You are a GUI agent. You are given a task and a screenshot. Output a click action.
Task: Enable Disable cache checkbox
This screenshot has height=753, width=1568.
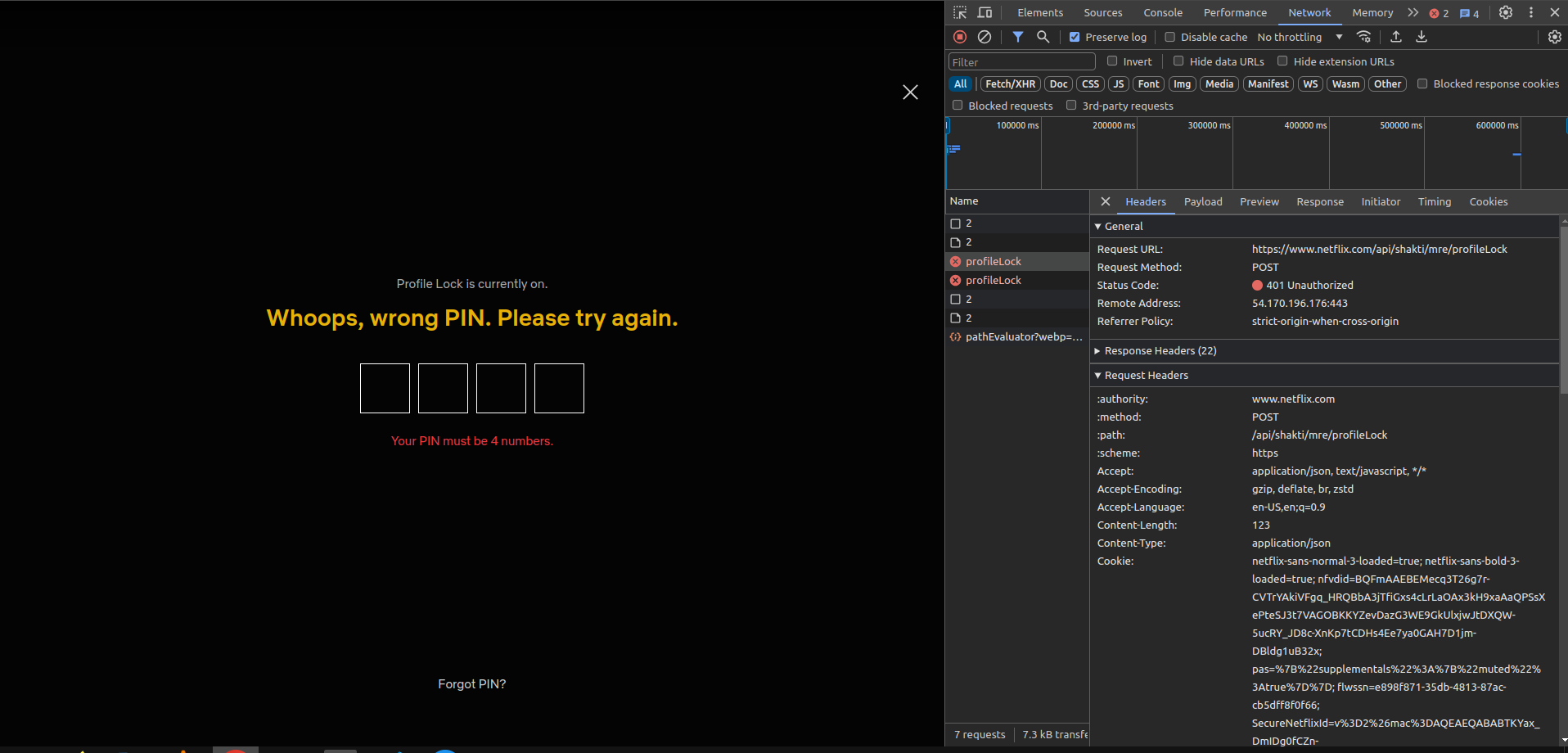1170,37
